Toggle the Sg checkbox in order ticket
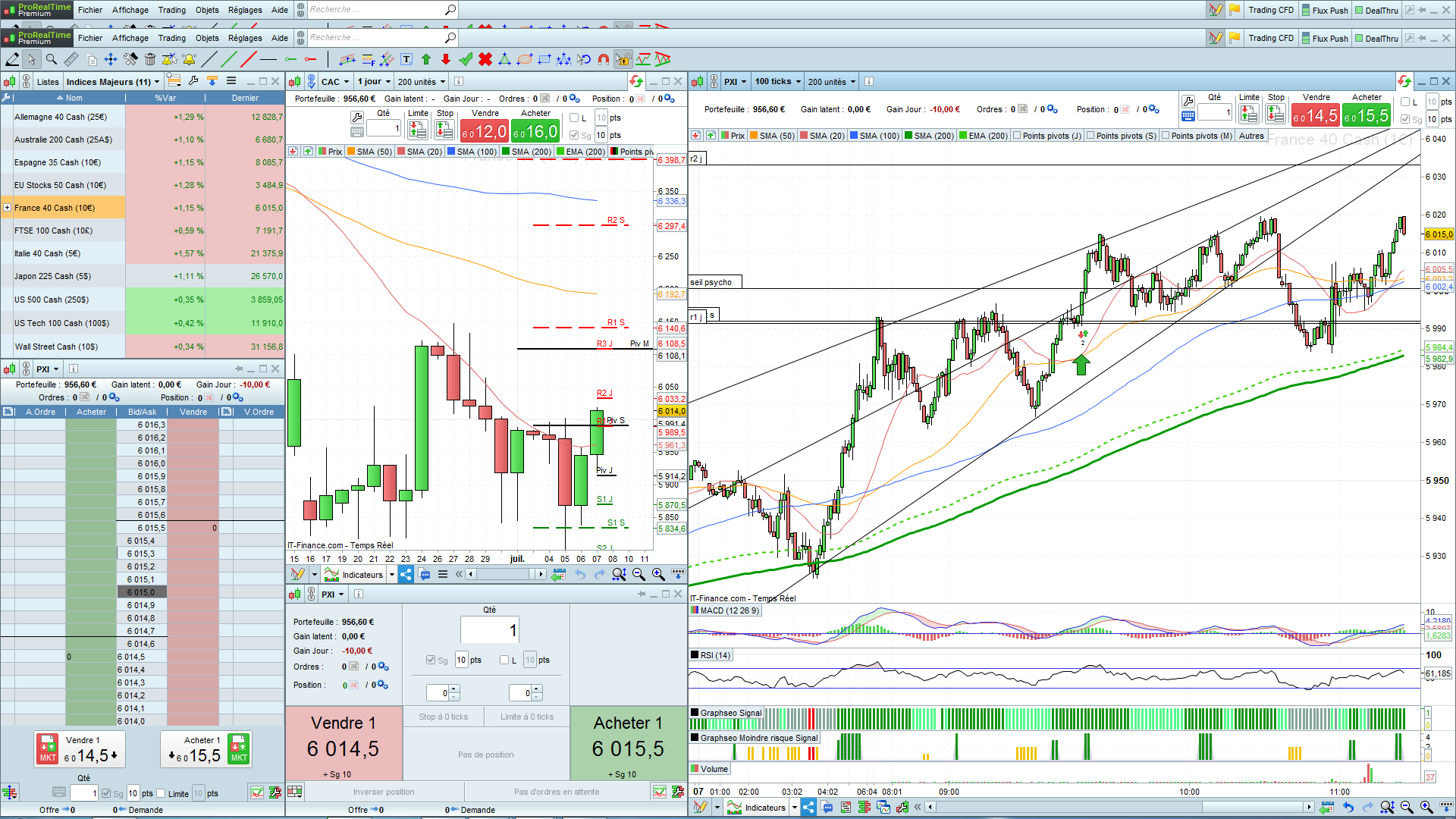1456x819 pixels. [x=431, y=660]
